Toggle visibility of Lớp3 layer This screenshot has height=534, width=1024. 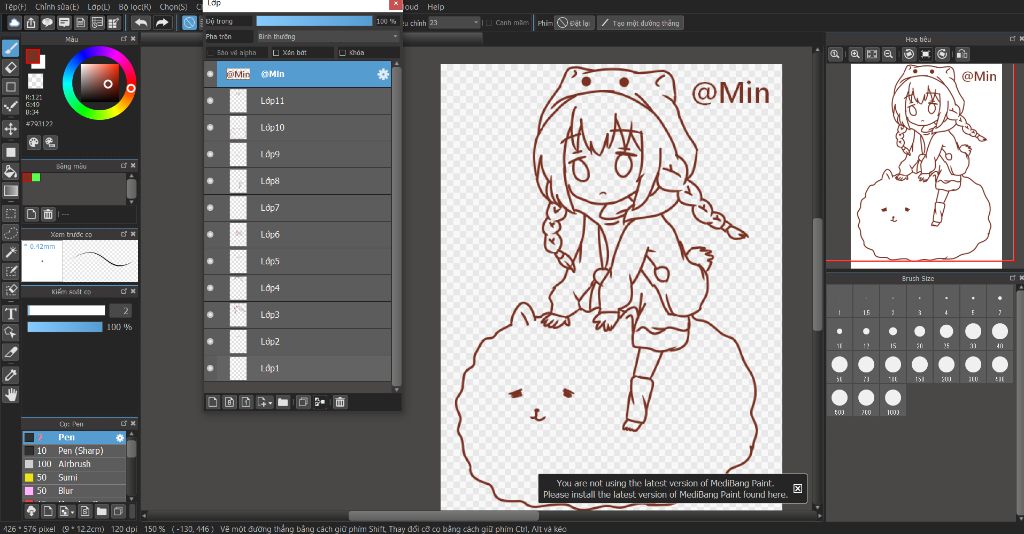pos(210,315)
